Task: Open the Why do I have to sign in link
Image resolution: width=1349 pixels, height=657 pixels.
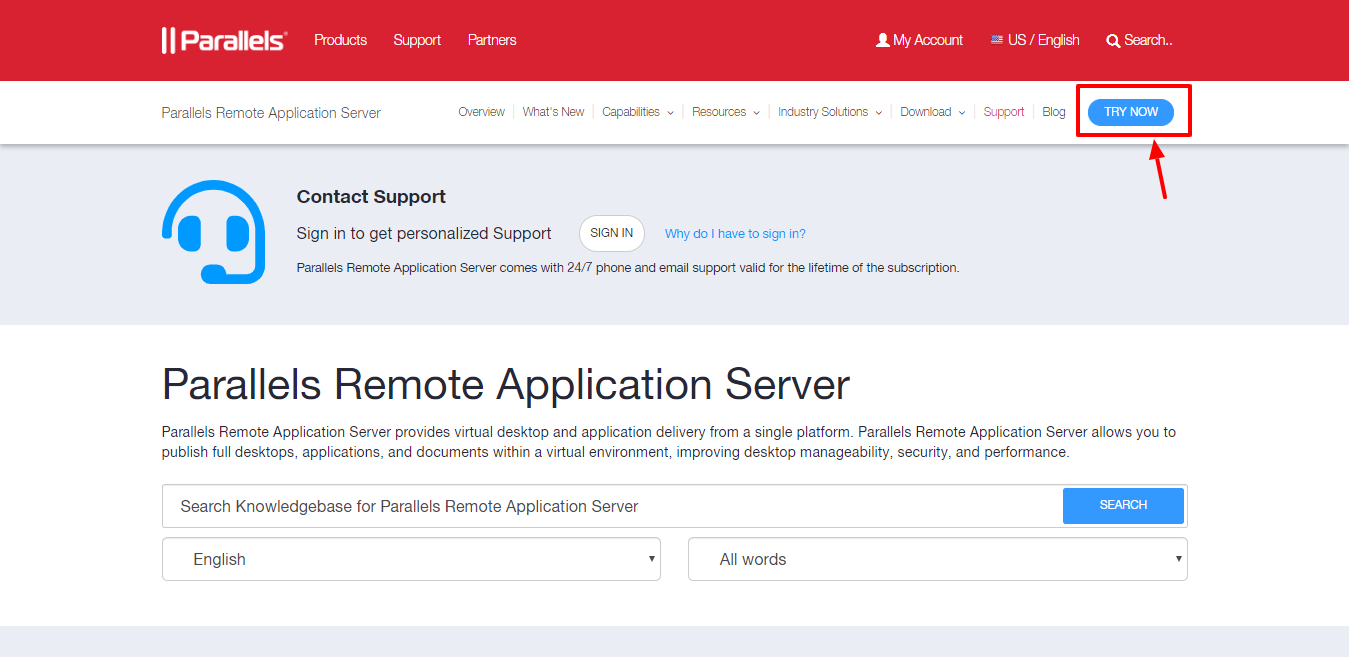Action: (x=734, y=233)
